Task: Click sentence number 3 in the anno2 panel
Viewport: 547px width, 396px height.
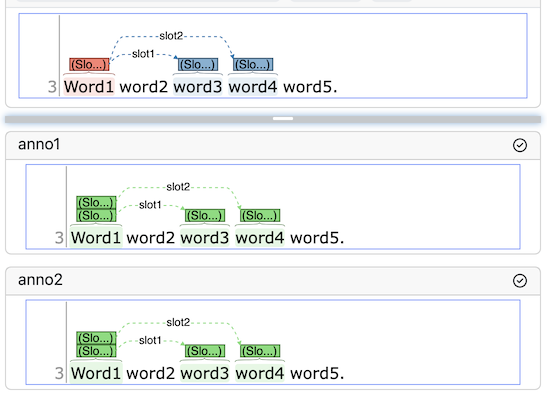Action: coord(59,373)
